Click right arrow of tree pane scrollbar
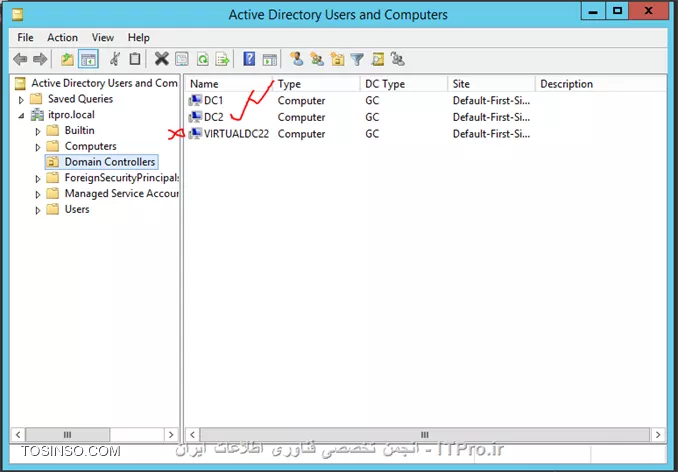Viewport: 678px width, 472px height. tap(171, 434)
